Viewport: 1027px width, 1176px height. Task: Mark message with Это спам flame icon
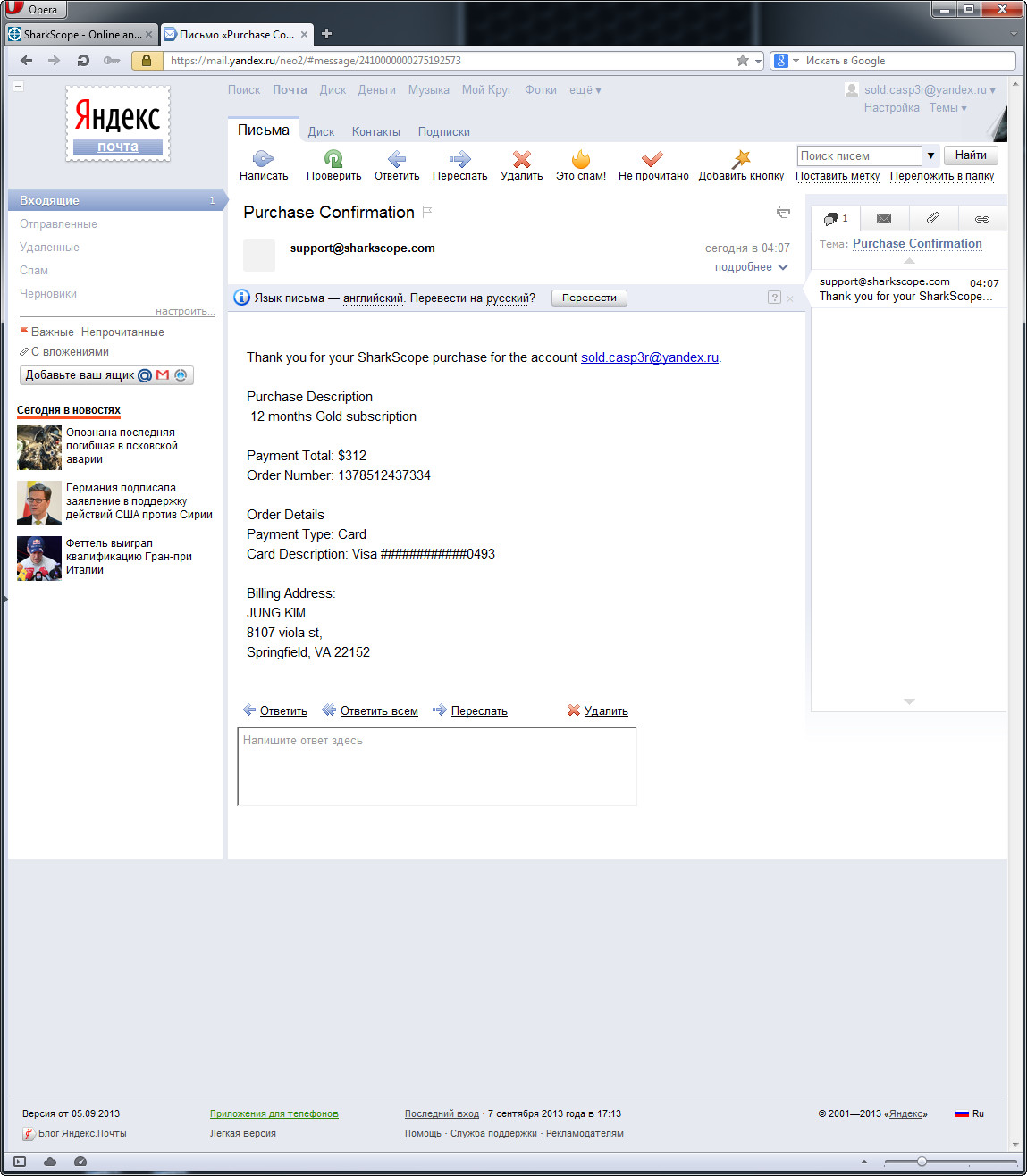click(x=581, y=159)
